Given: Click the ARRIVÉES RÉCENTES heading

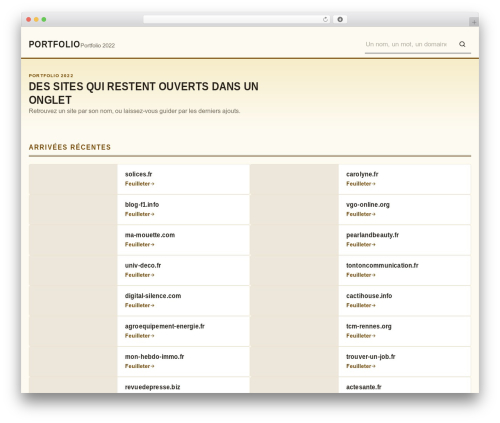Looking at the screenshot, I should pyautogui.click(x=70, y=147).
